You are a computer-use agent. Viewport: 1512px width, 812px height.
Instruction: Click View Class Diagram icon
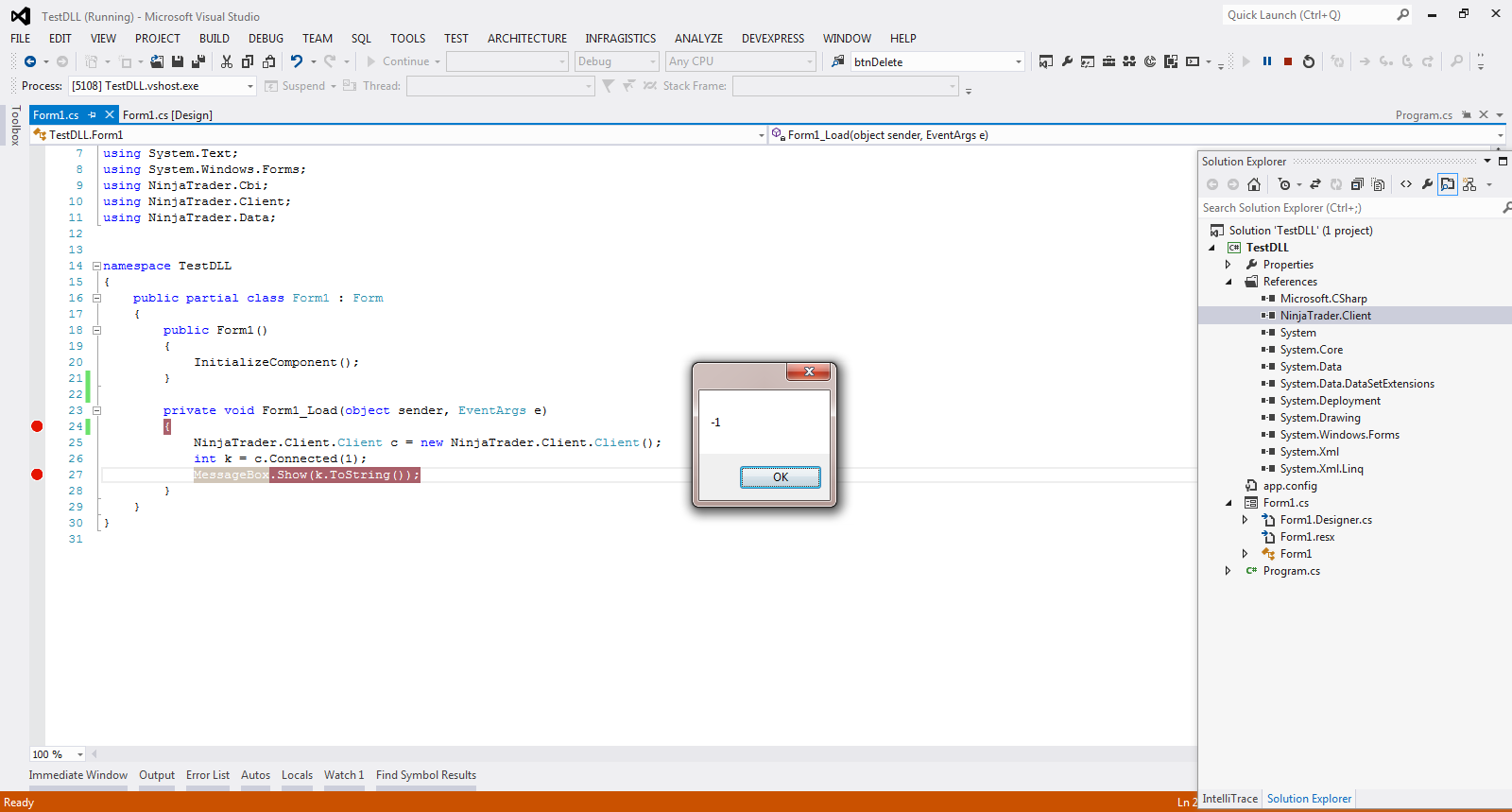(x=1469, y=184)
